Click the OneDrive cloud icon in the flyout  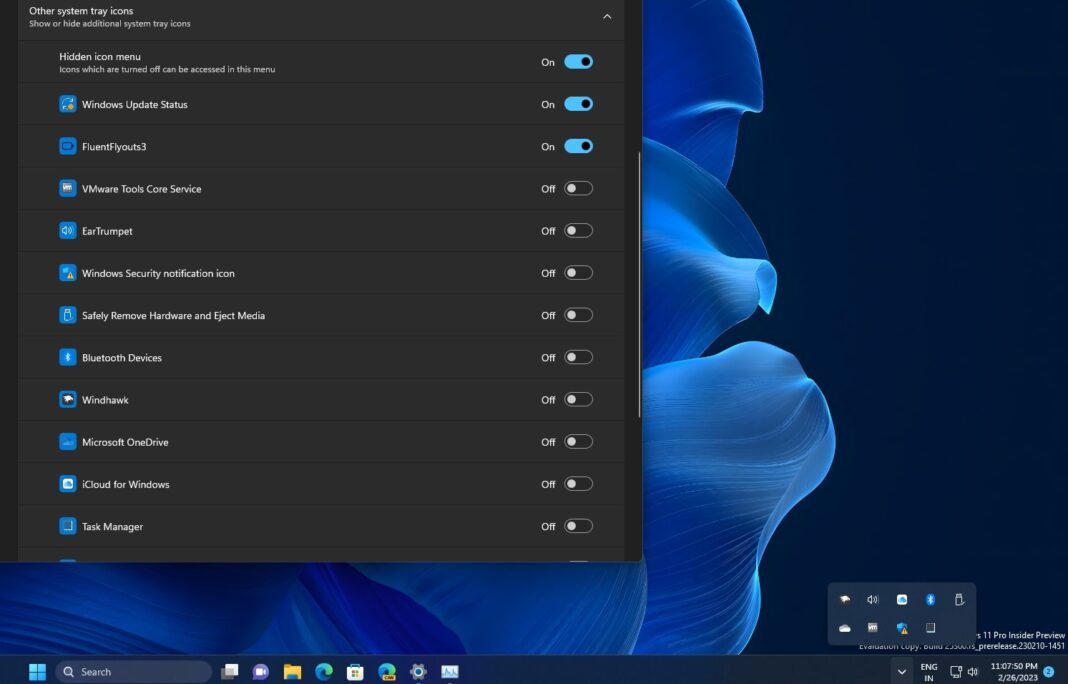point(845,627)
